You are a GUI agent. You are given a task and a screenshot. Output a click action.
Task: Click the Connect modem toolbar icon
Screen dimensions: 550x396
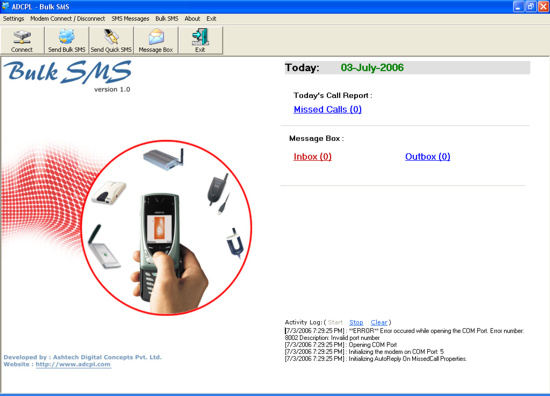(x=22, y=40)
